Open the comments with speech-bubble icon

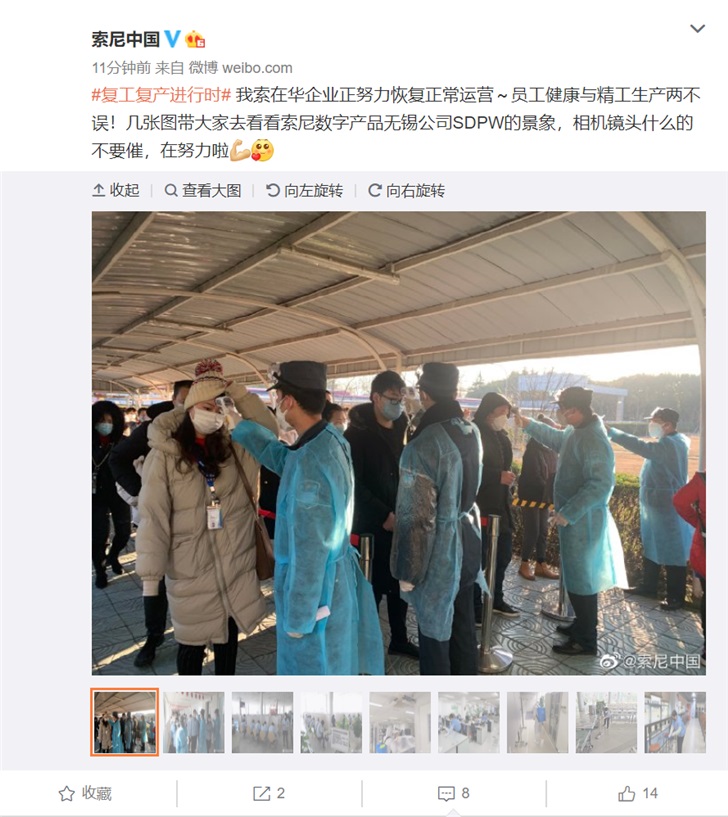coord(454,794)
